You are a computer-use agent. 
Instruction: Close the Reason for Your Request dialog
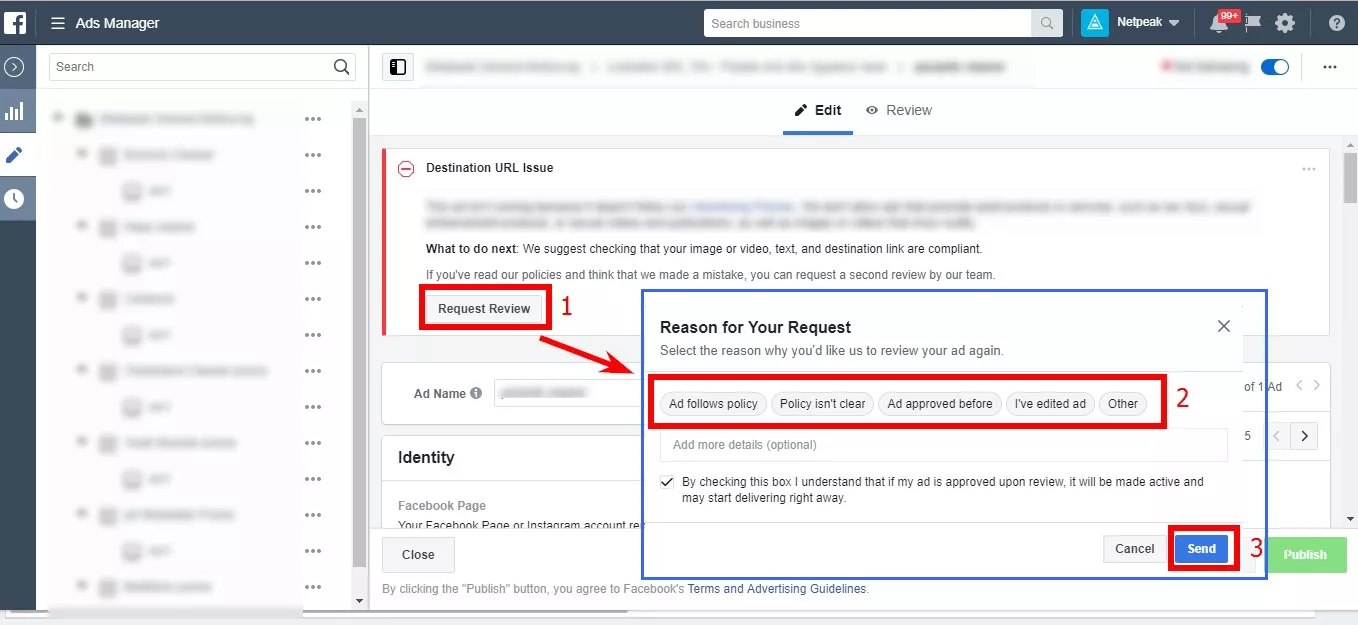pos(1224,326)
